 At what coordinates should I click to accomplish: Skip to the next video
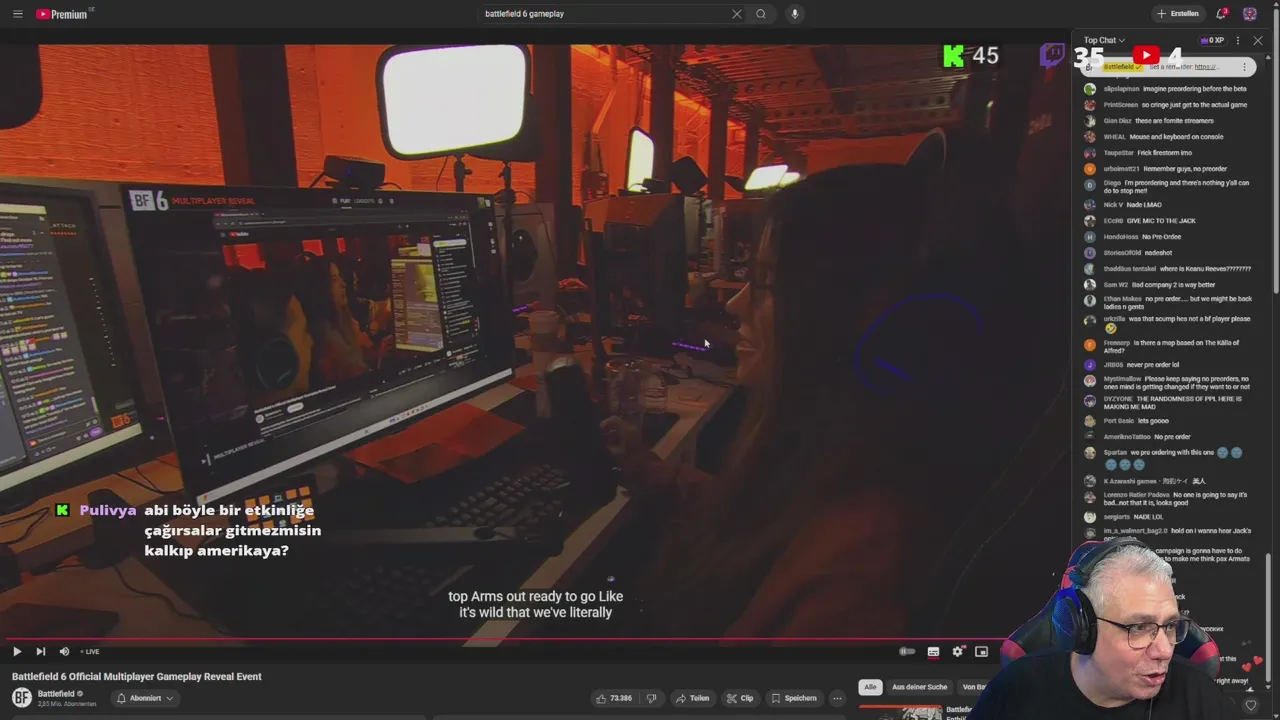(x=41, y=651)
